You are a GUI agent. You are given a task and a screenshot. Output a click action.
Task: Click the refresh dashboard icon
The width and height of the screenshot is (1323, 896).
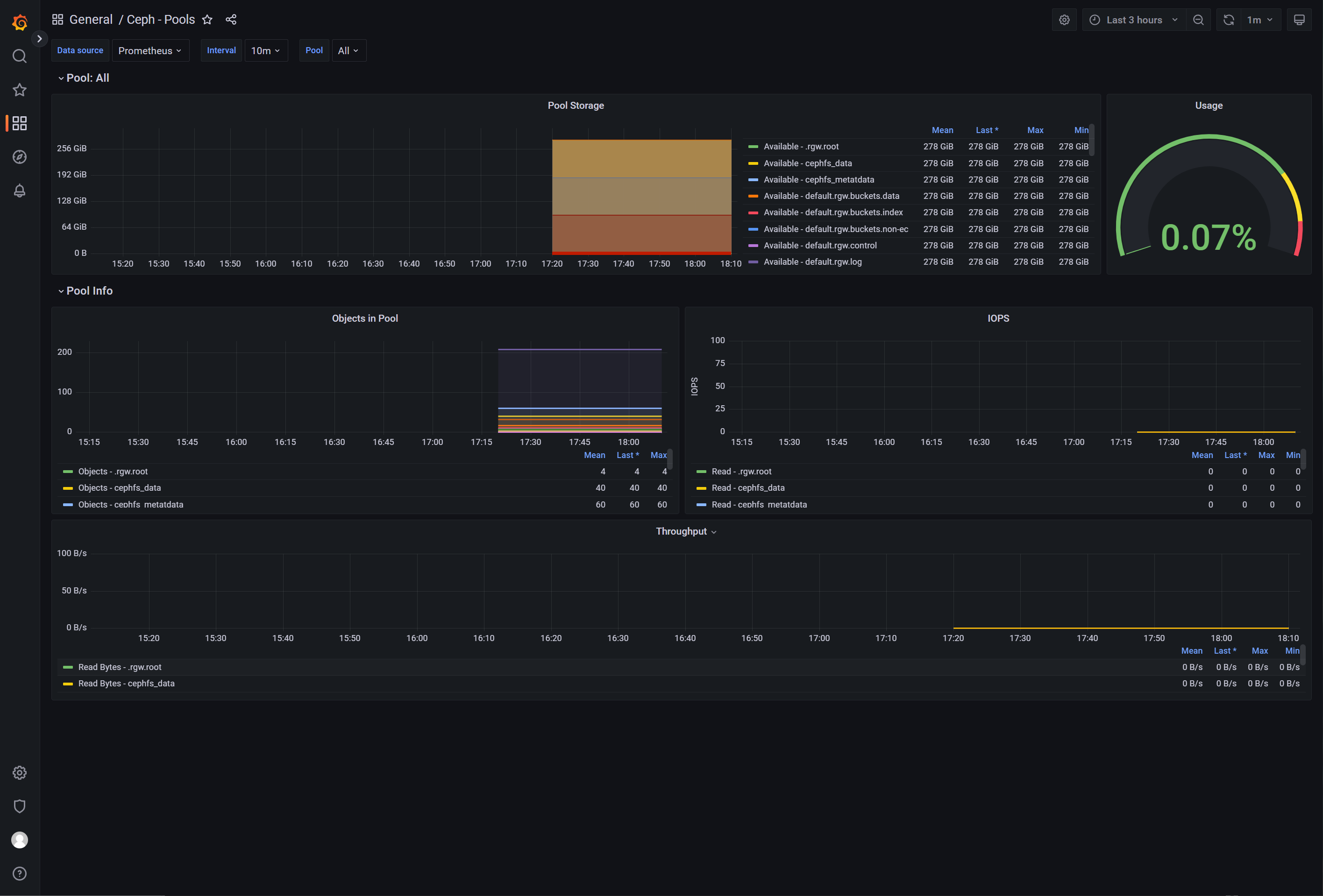[x=1229, y=20]
